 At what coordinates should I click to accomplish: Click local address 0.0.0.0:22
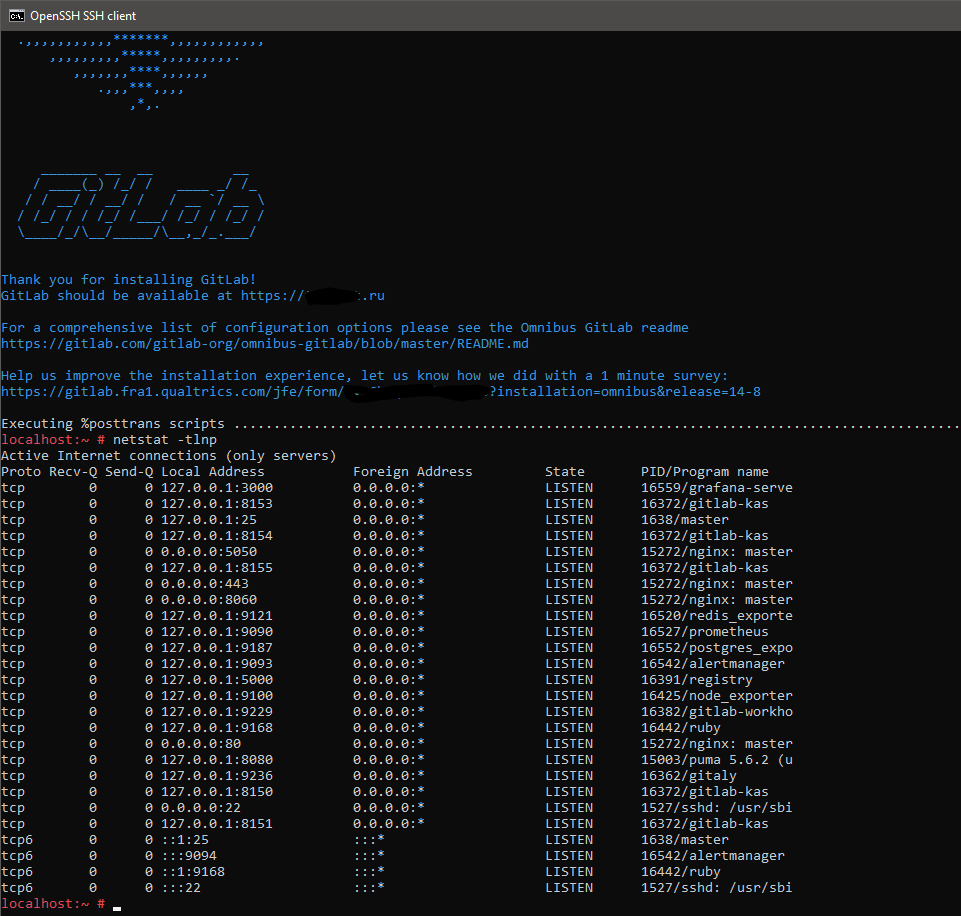point(201,808)
